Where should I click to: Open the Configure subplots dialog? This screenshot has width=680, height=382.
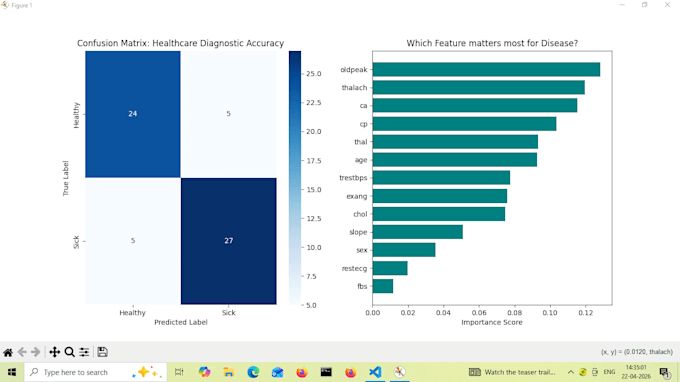click(x=84, y=352)
